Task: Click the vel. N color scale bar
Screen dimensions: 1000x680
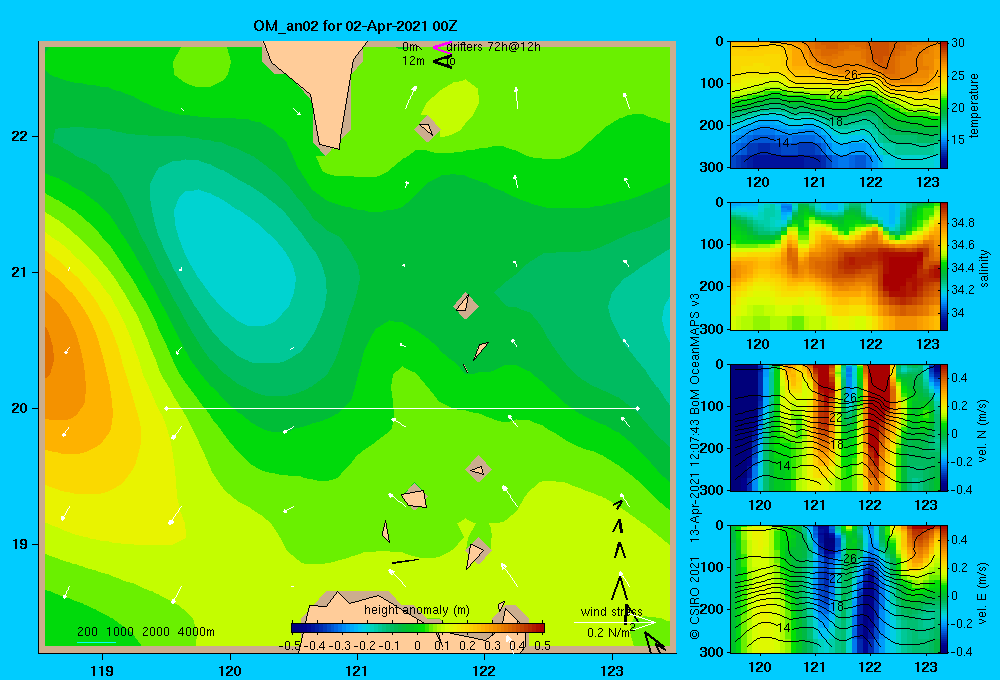Action: 944,427
